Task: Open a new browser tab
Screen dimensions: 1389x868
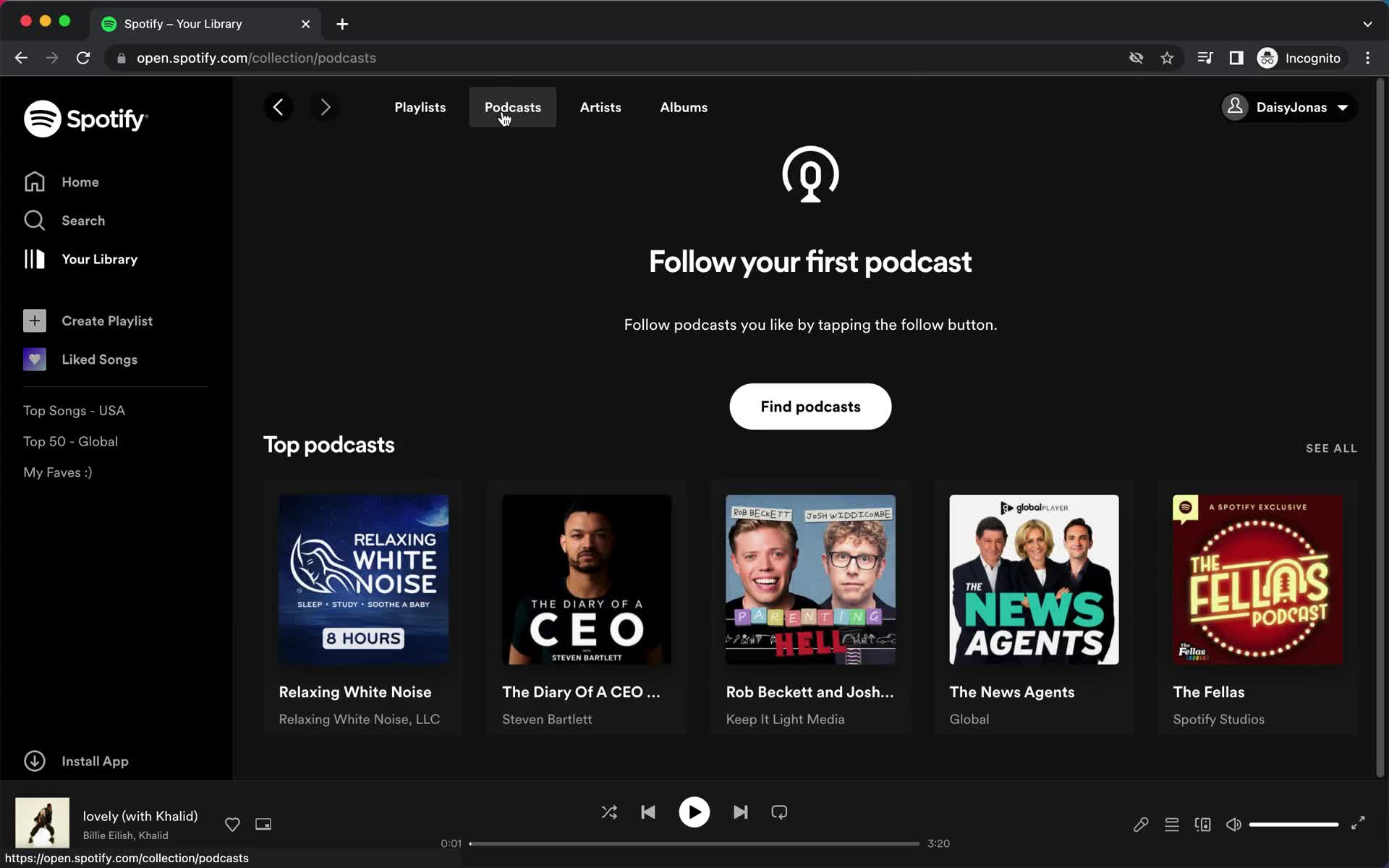Action: click(x=342, y=24)
